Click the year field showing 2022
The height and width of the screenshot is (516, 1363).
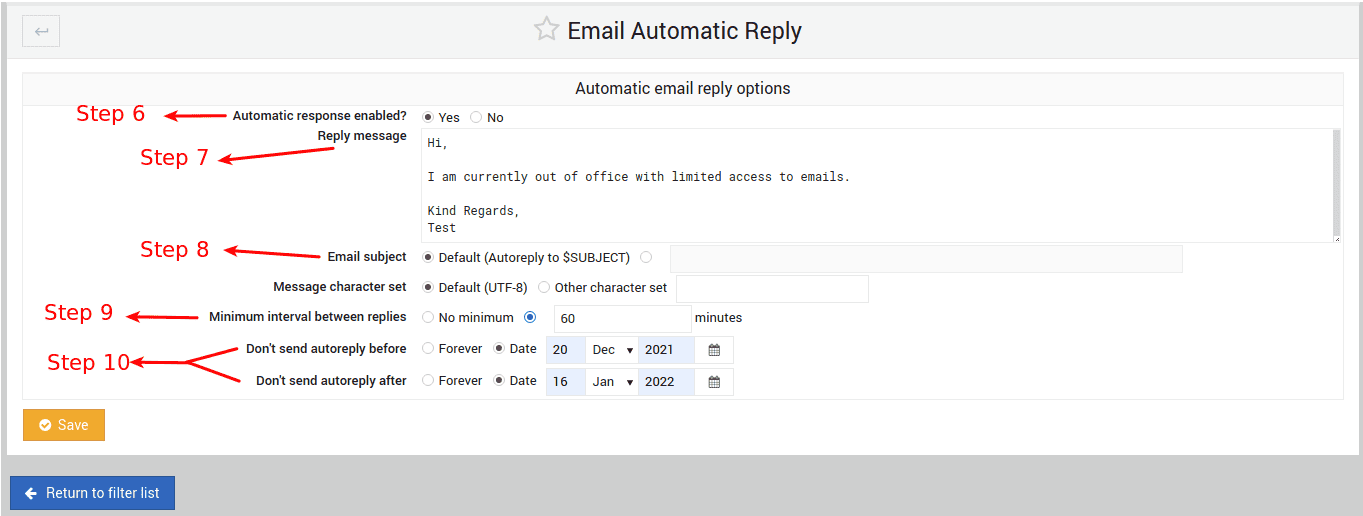click(666, 382)
